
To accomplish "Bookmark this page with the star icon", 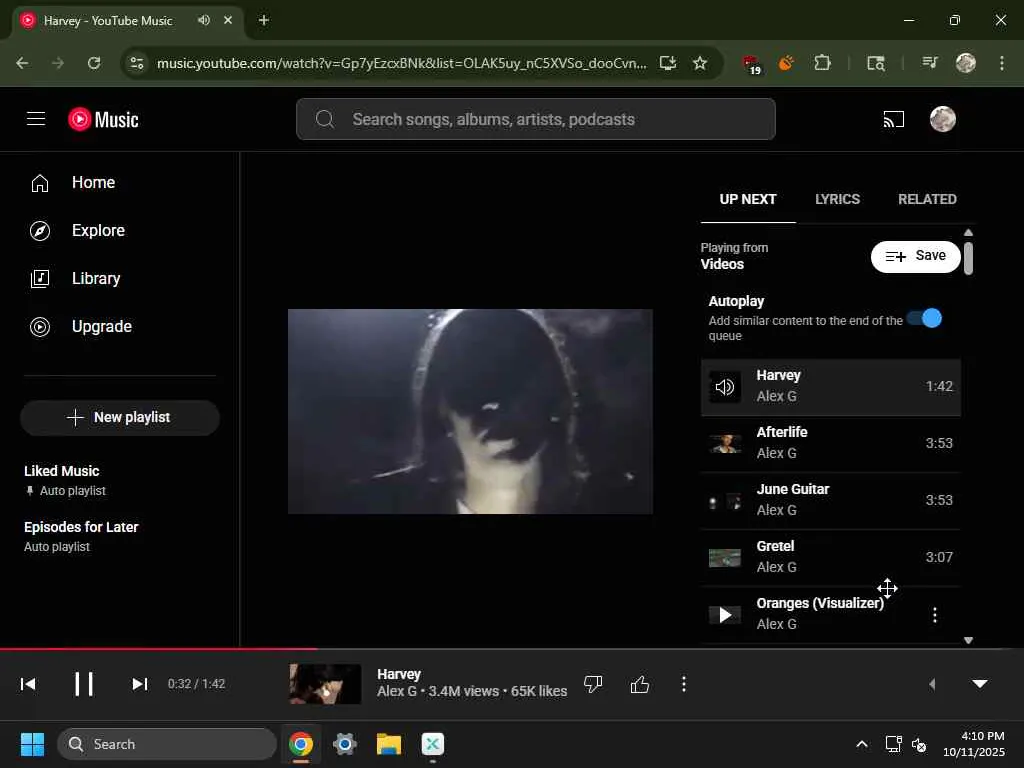I will (700, 63).
